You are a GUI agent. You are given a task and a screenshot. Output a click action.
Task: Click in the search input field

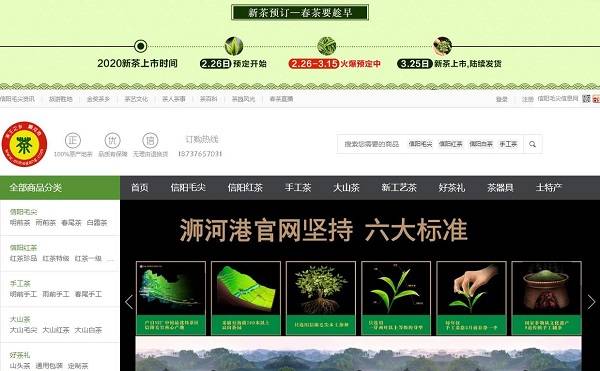[x=371, y=144]
